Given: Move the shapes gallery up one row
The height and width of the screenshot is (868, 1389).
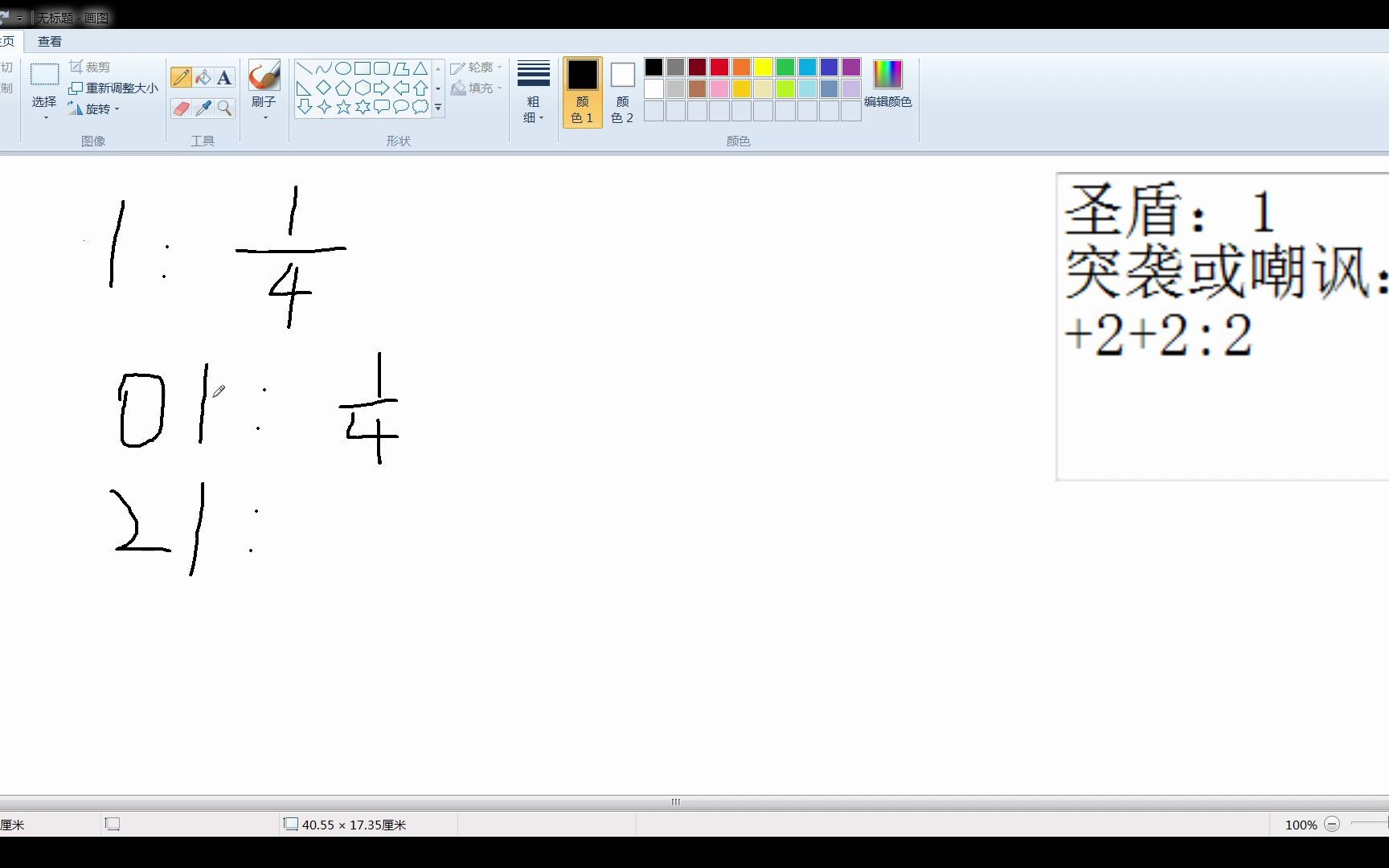Looking at the screenshot, I should [x=438, y=69].
